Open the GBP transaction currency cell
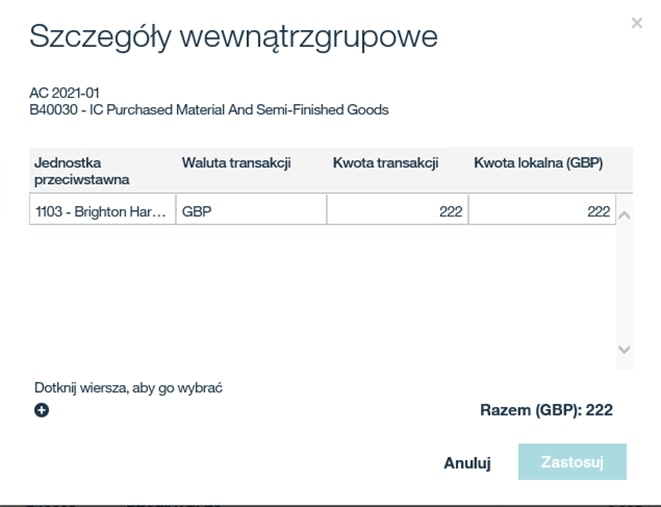The height and width of the screenshot is (507, 661). click(250, 211)
